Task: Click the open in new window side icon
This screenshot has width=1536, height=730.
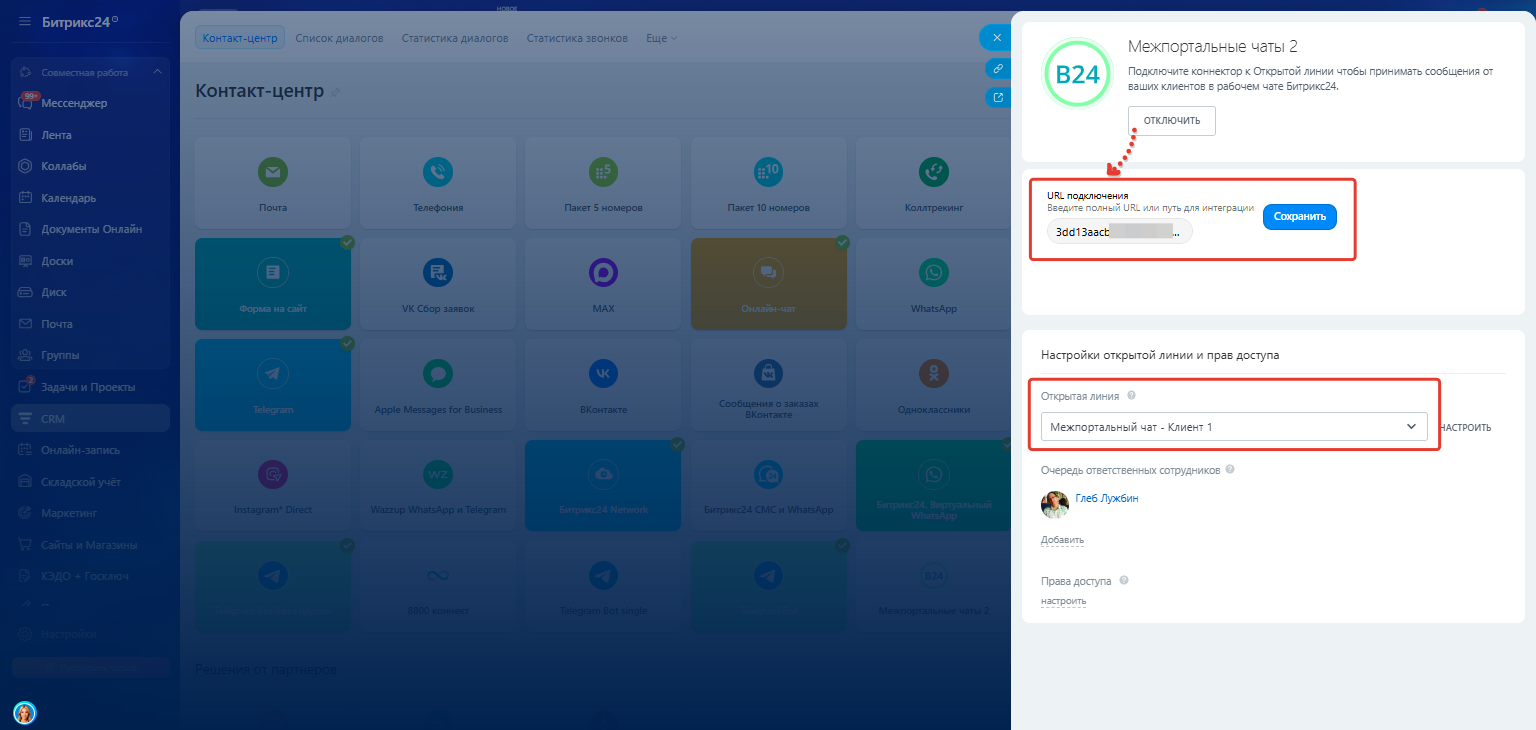Action: click(997, 98)
